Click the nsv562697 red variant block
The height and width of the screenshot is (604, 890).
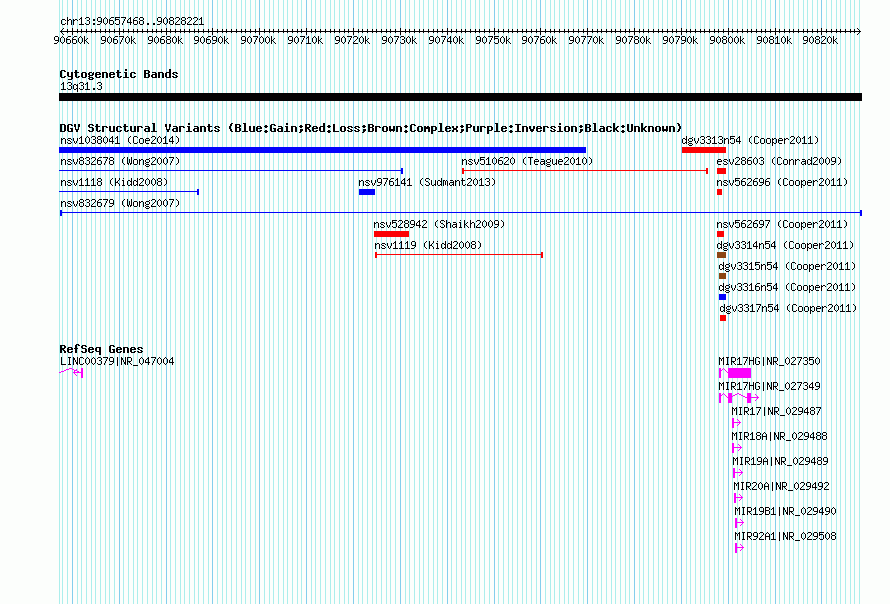(x=720, y=234)
